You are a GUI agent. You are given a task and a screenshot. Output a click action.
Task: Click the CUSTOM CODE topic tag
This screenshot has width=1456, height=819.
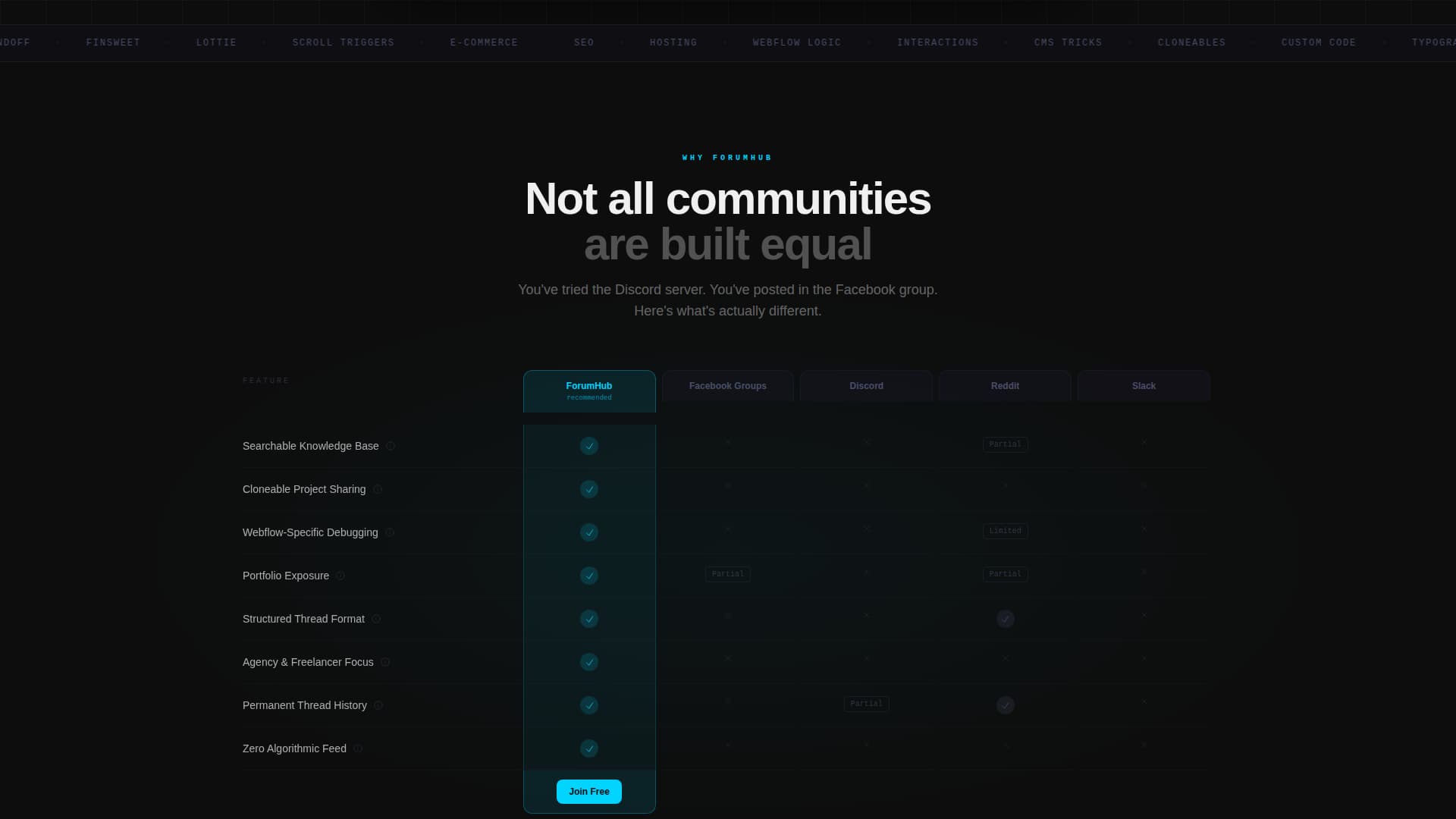click(x=1319, y=42)
